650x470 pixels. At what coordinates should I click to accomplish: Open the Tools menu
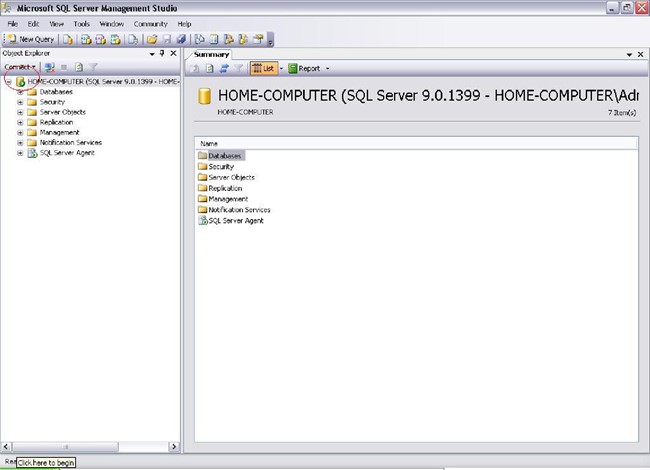click(x=82, y=24)
